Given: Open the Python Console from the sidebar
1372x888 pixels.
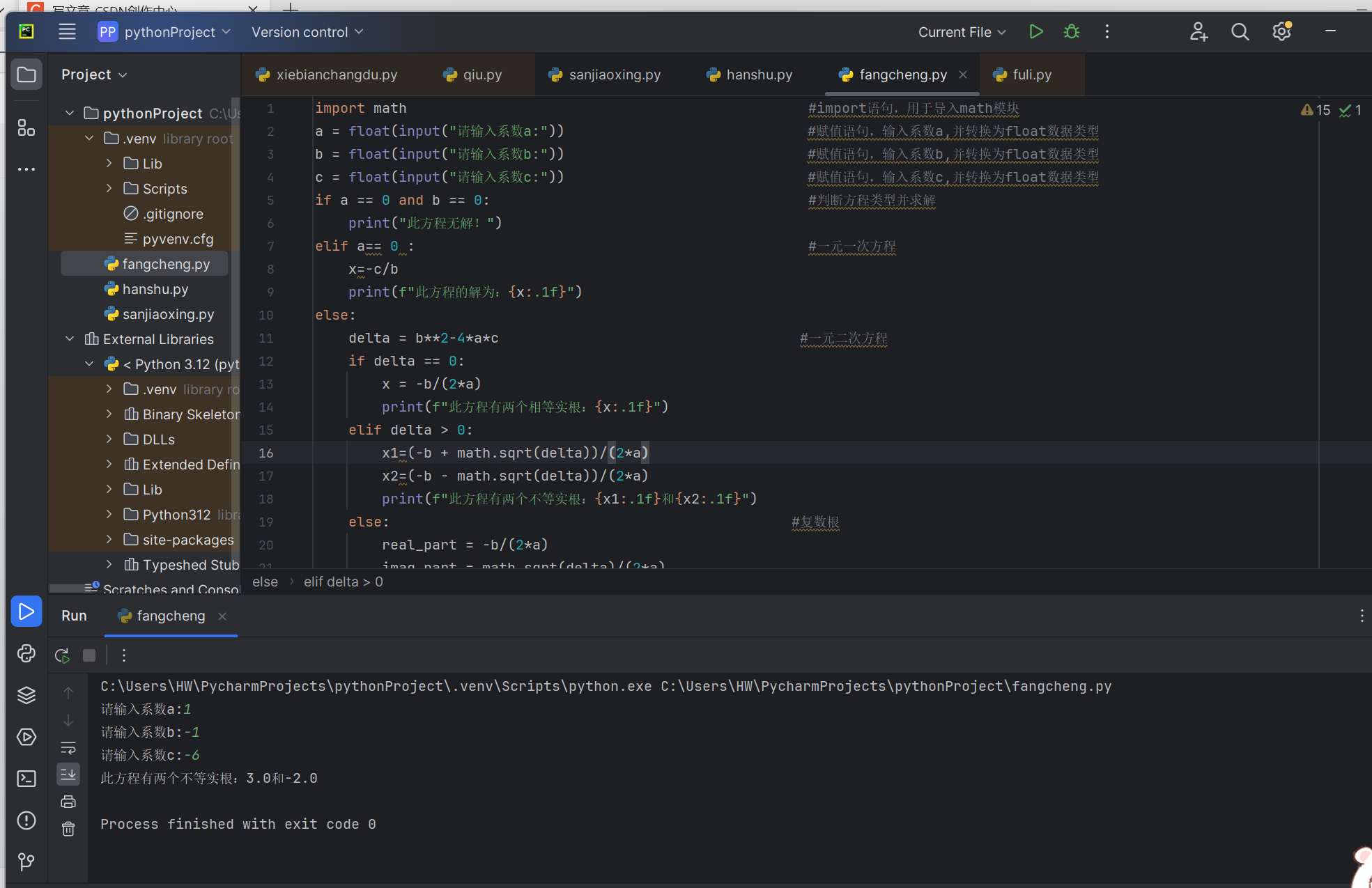Looking at the screenshot, I should click(26, 653).
